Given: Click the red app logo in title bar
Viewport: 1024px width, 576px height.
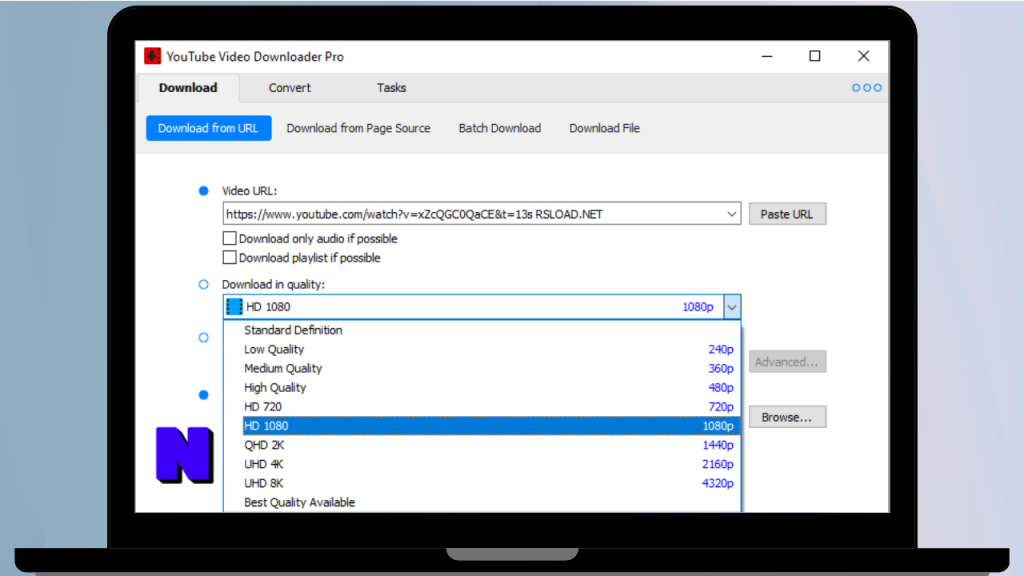Looking at the screenshot, I should 152,56.
